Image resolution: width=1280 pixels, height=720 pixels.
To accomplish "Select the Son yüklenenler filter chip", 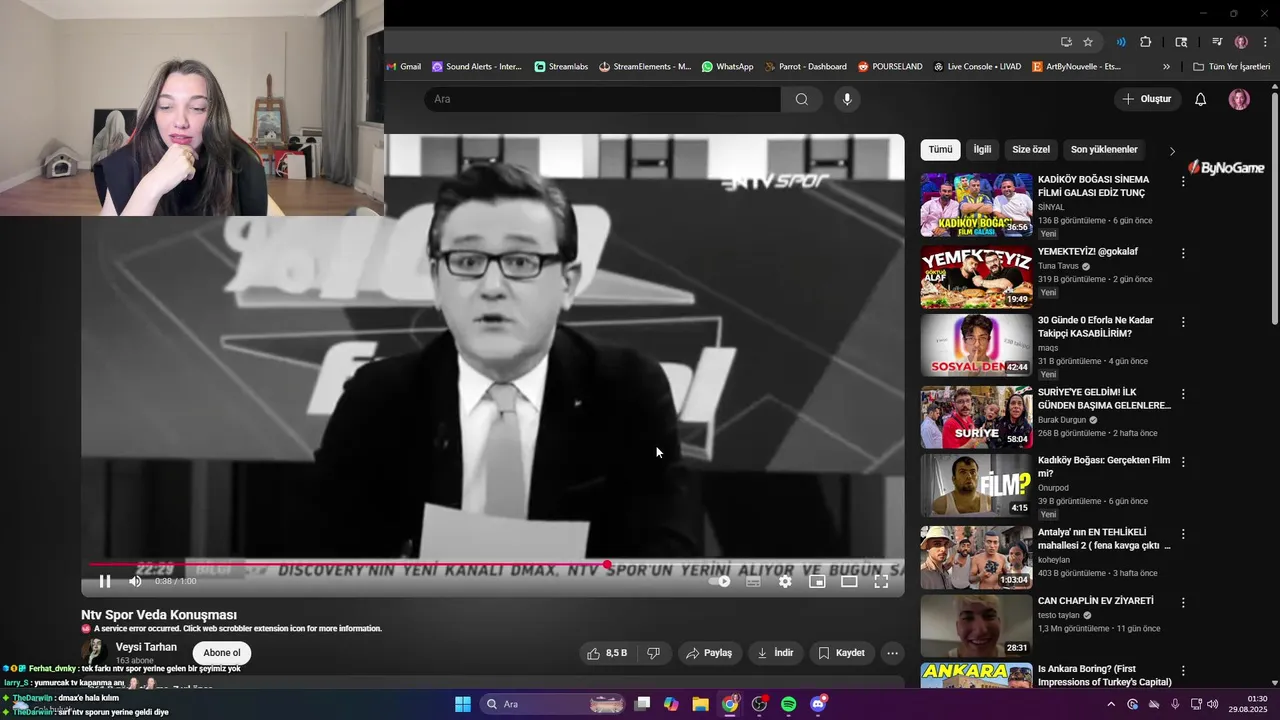I will 1104,150.
